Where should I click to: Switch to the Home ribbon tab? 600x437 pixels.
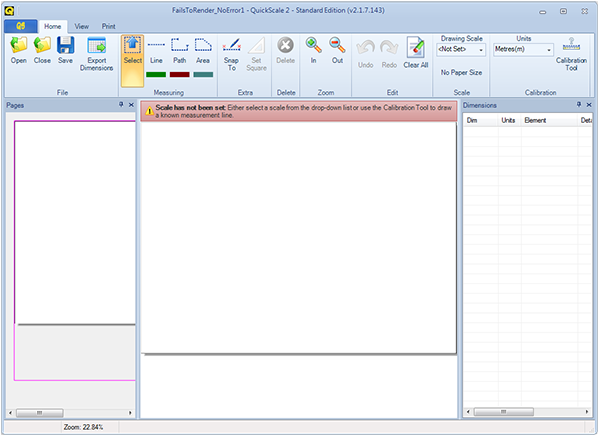pos(52,26)
